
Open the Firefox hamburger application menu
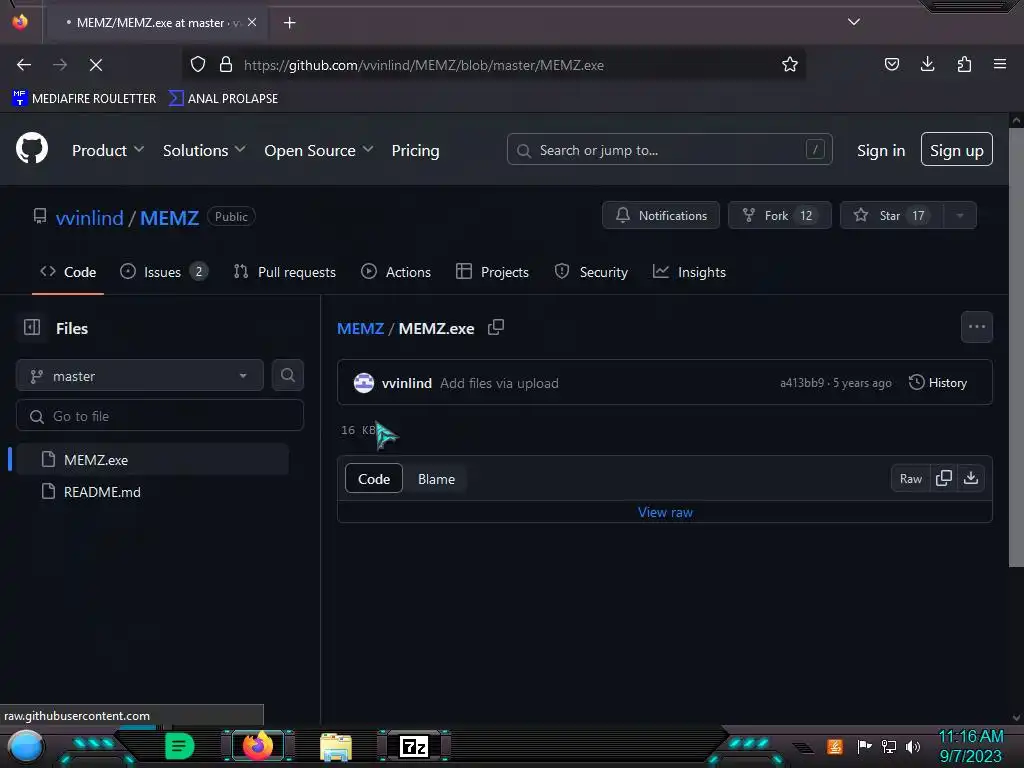pos(999,64)
